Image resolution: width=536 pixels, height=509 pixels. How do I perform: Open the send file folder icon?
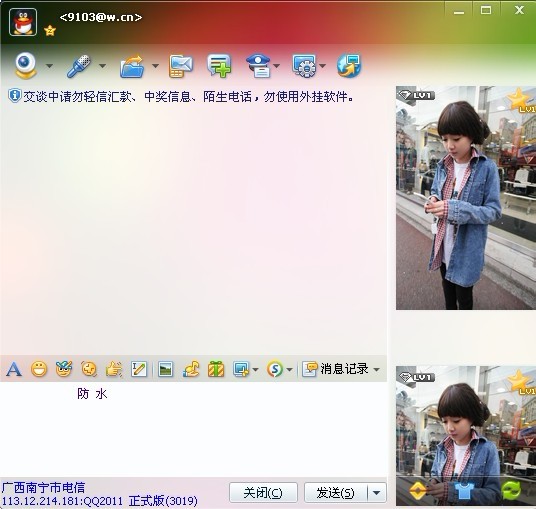coord(132,66)
